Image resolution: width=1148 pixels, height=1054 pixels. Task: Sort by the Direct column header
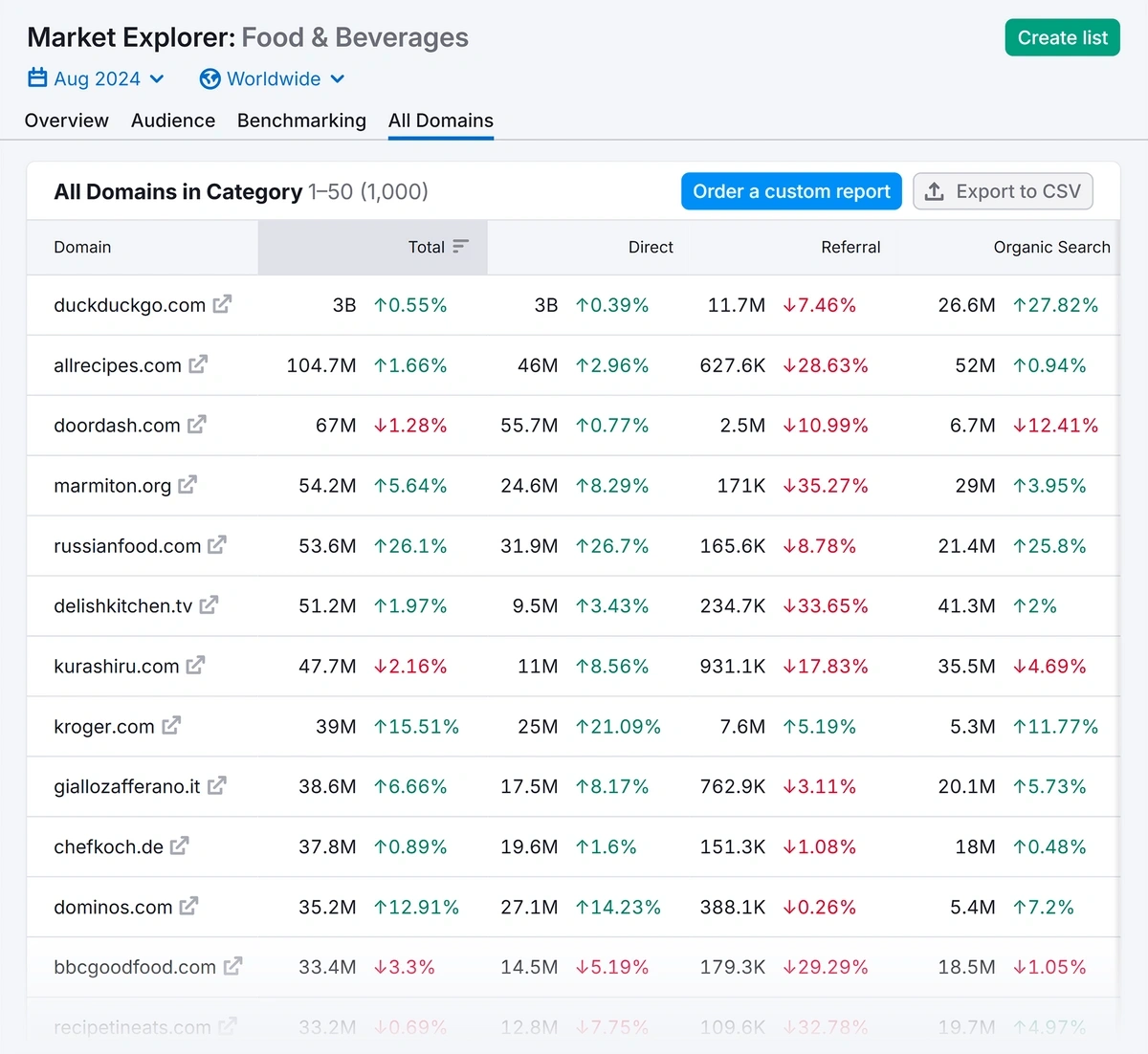point(651,247)
